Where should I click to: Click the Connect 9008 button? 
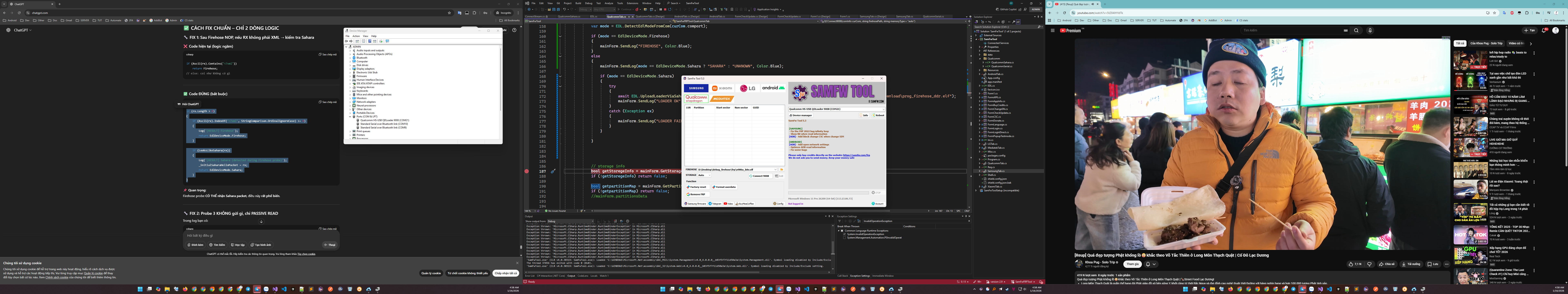[x=761, y=176]
